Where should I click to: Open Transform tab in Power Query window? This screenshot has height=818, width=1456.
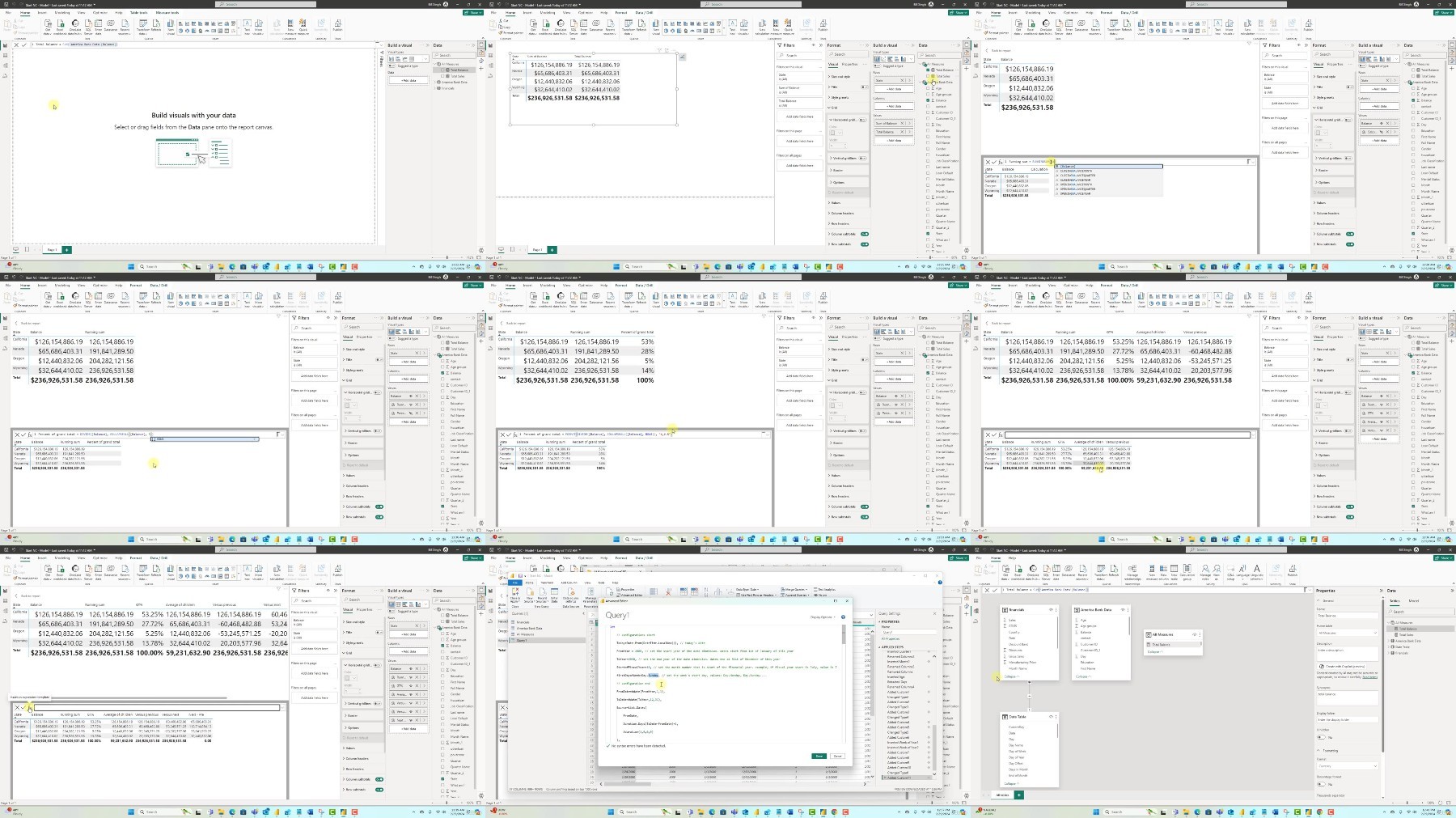547,583
